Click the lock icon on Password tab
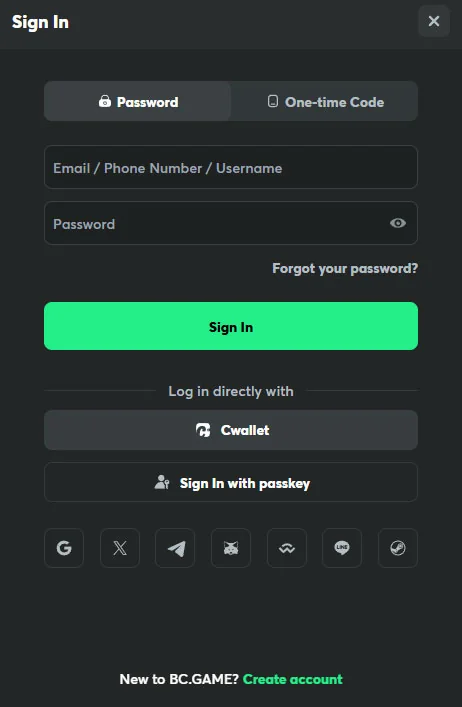This screenshot has height=707, width=462. [105, 101]
